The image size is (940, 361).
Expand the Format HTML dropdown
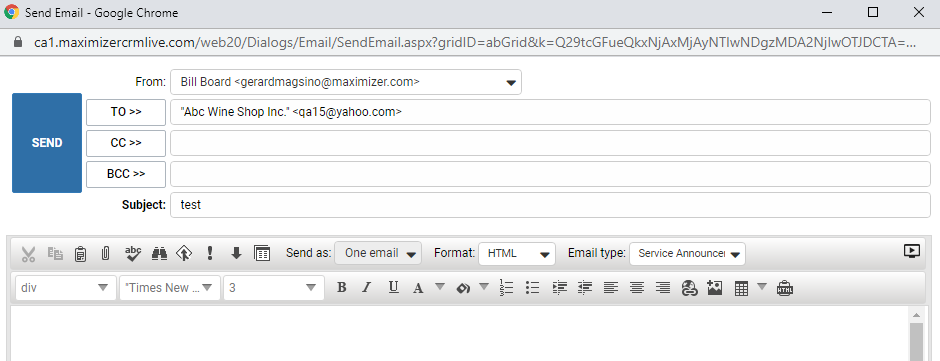pos(517,254)
